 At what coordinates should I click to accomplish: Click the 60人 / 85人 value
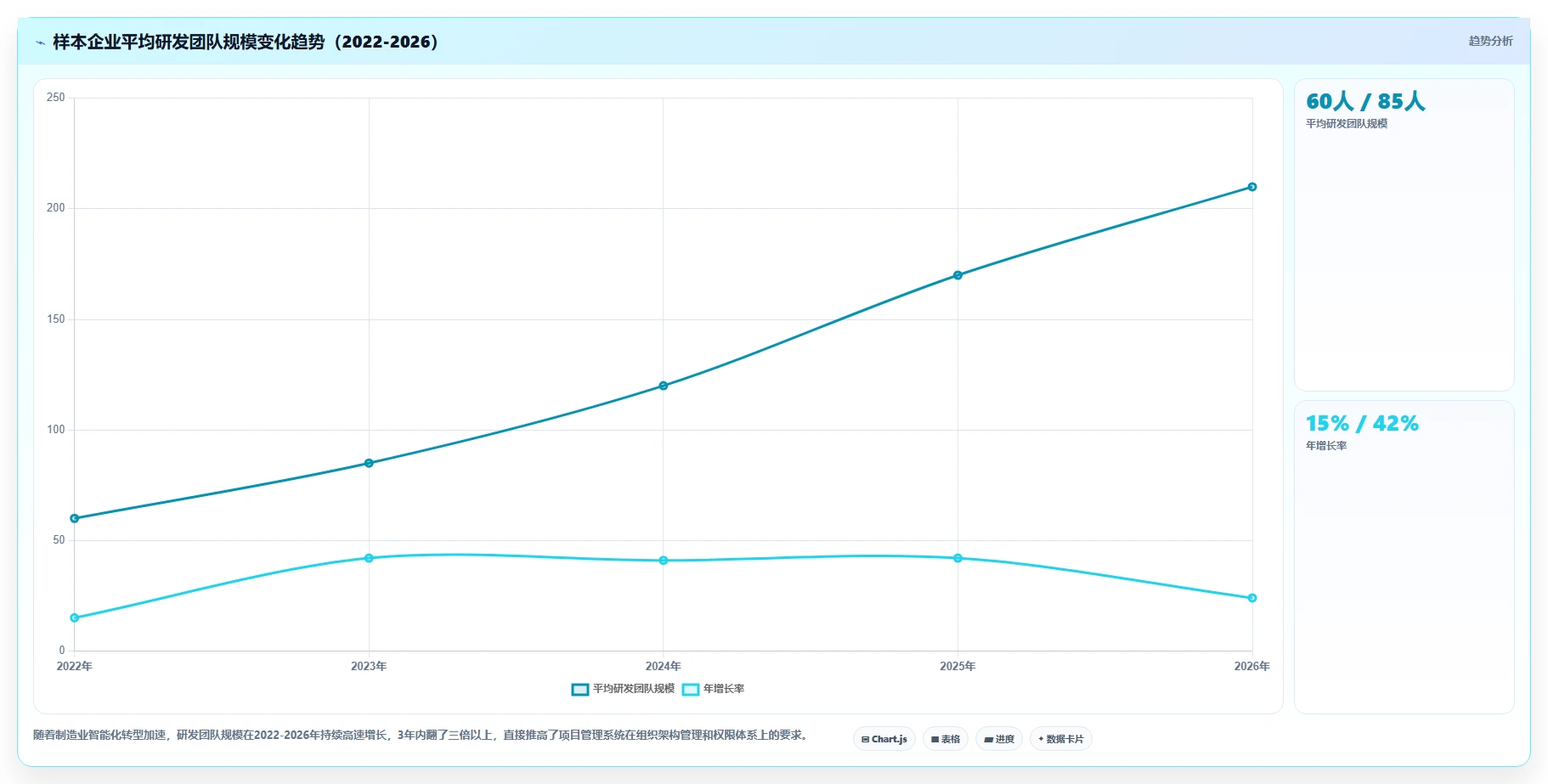1365,101
